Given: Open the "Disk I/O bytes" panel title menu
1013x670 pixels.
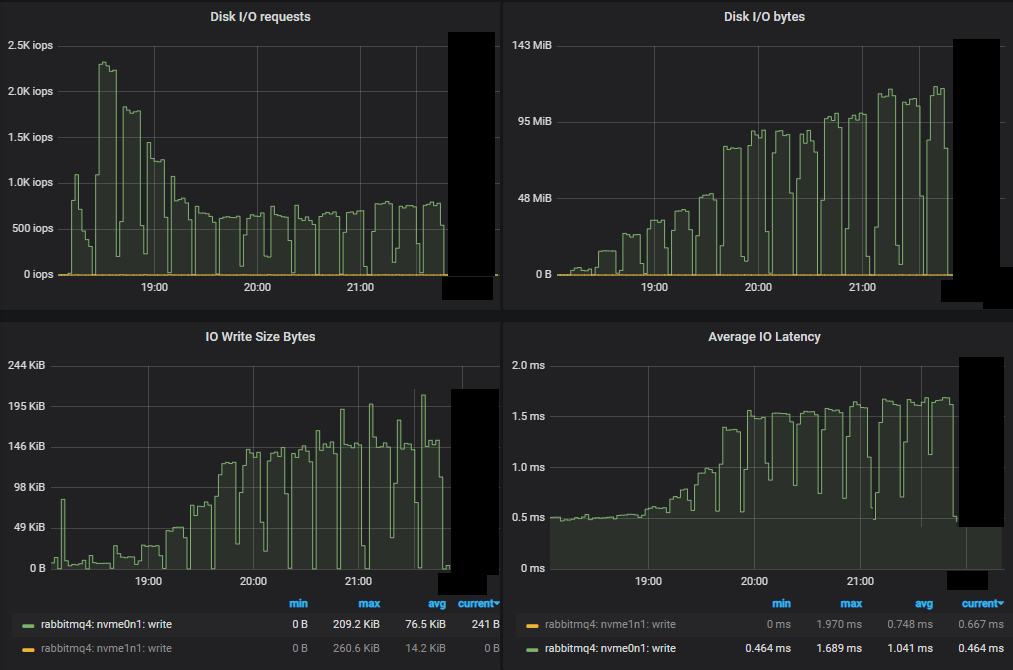Looking at the screenshot, I should pyautogui.click(x=763, y=16).
